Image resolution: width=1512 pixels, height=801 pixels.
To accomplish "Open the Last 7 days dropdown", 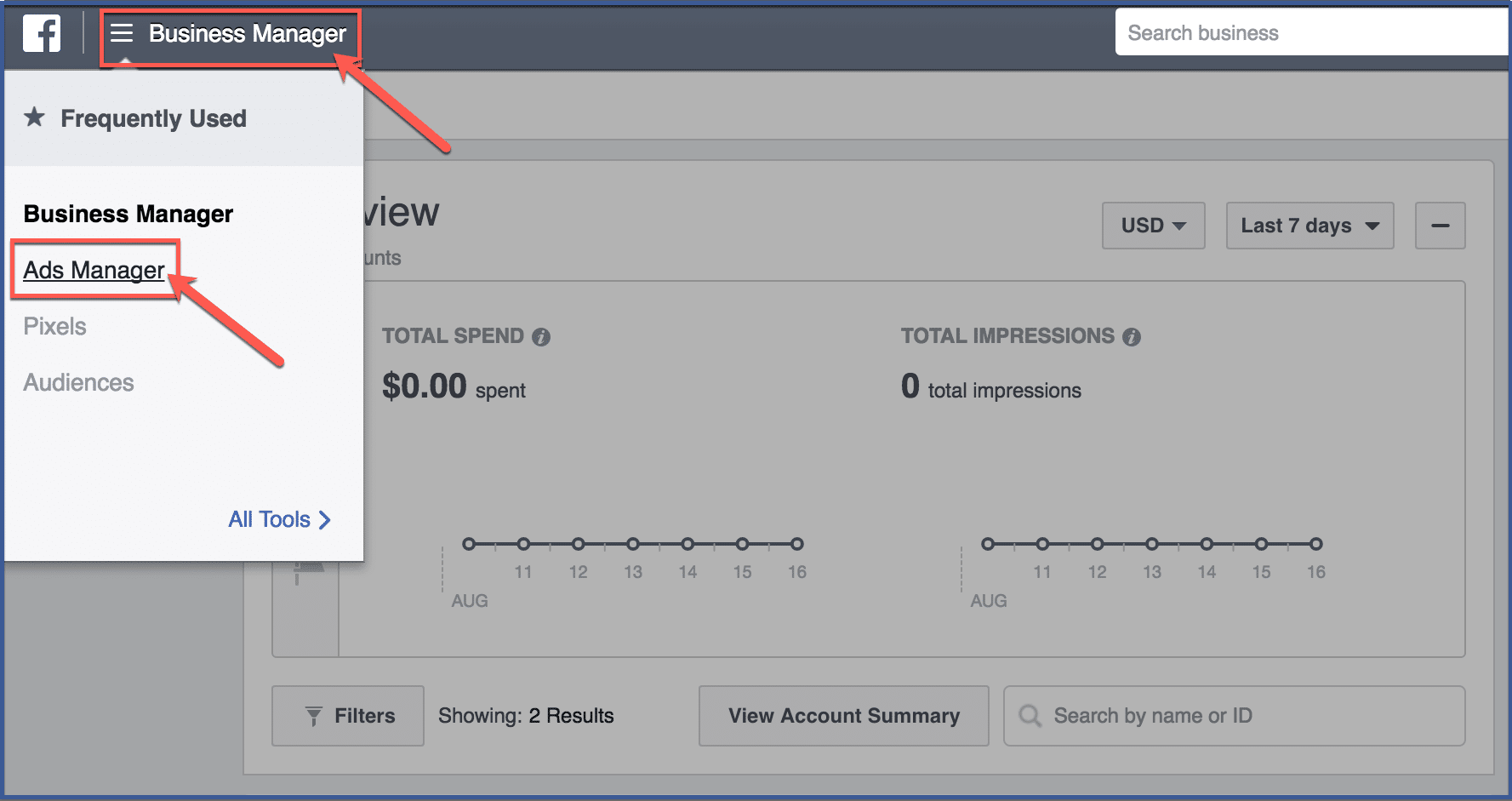I will tap(1309, 226).
